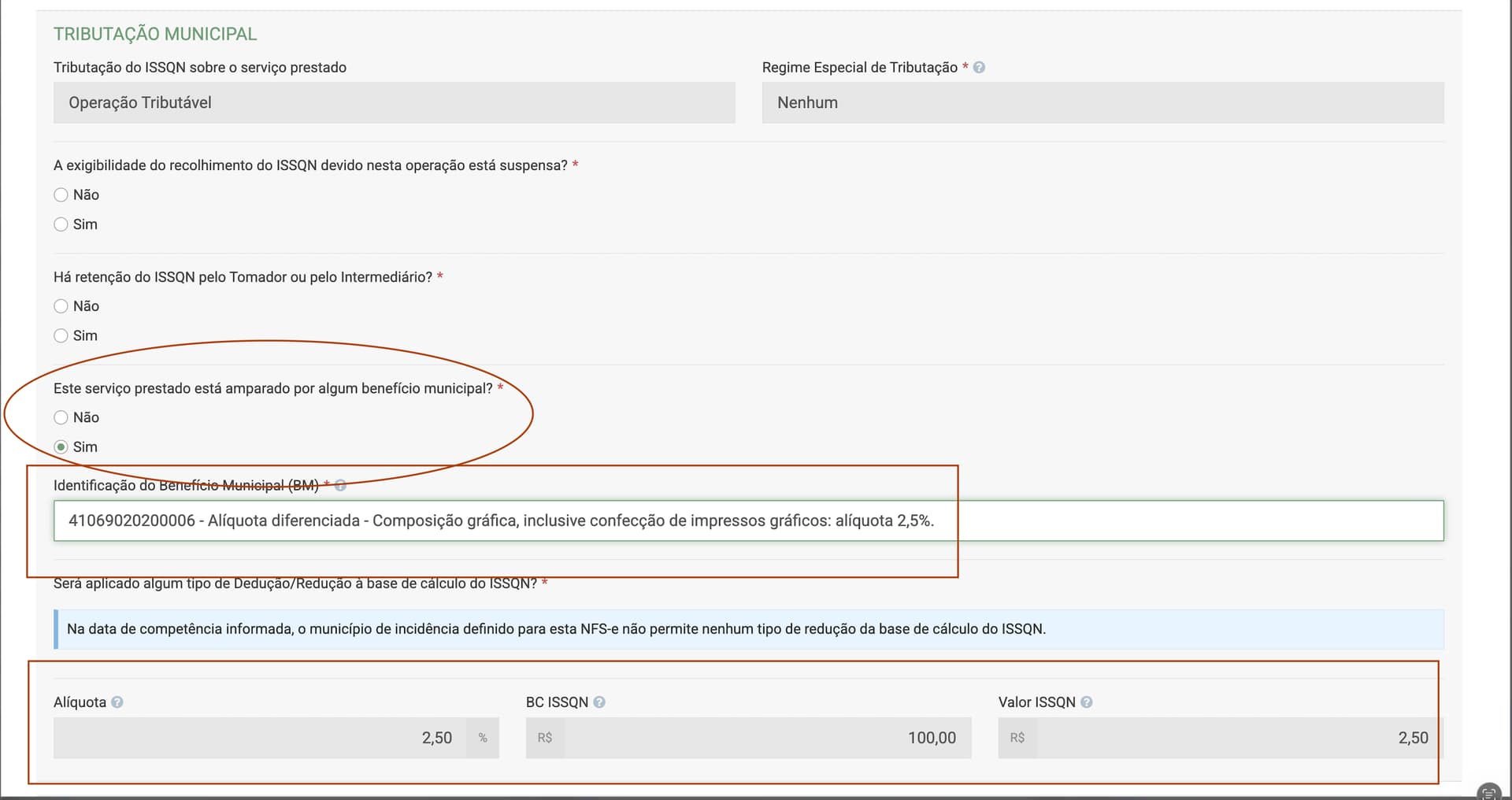Viewport: 1512px width, 800px height.
Task: Click the percent suffix on the Alíquota field
Action: (483, 739)
